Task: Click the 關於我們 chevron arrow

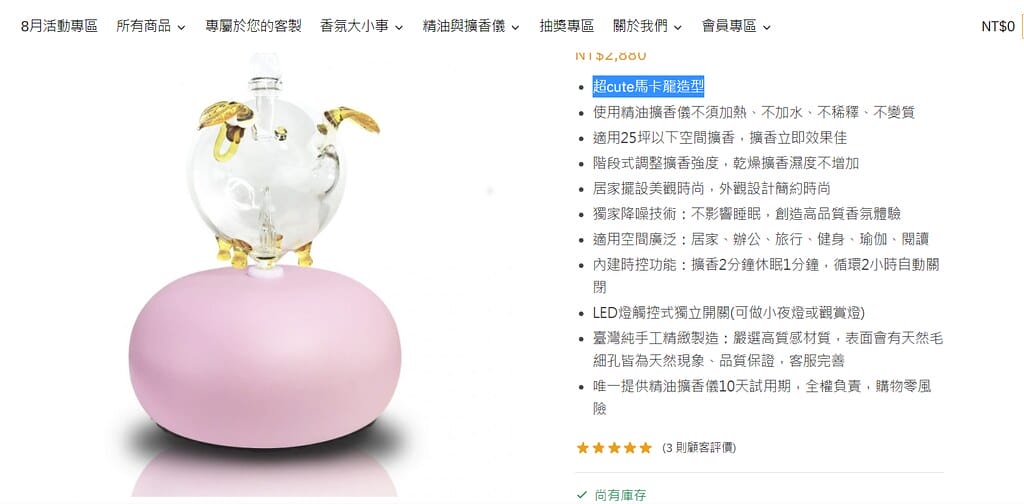Action: coord(678,27)
